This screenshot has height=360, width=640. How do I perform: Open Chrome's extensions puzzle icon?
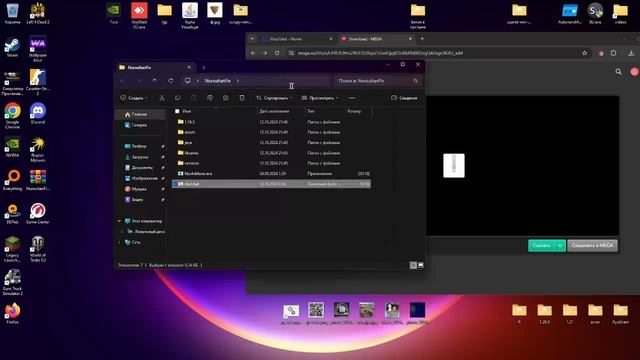613,53
